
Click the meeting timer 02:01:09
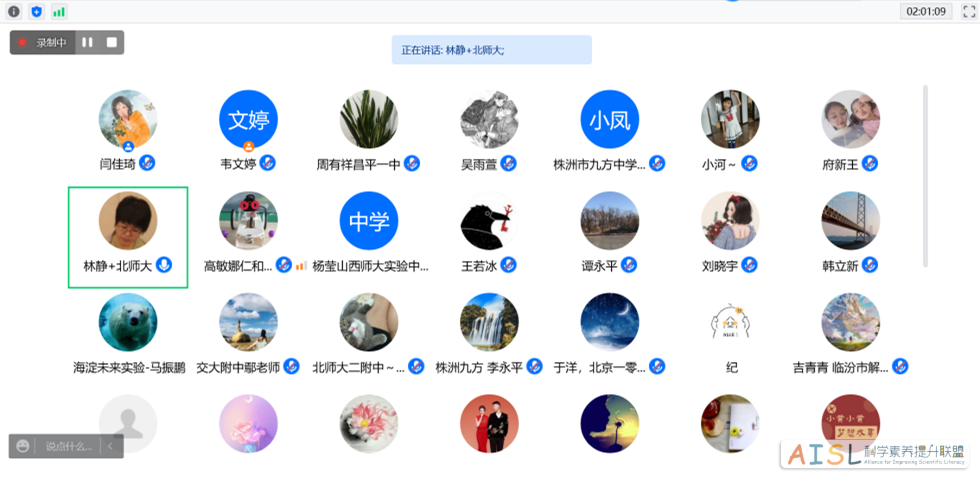[x=927, y=11]
